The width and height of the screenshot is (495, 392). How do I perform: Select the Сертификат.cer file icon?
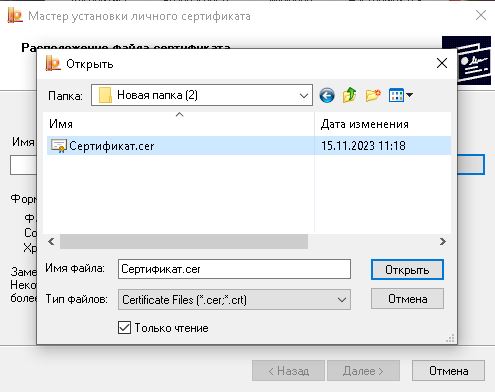pyautogui.click(x=58, y=146)
